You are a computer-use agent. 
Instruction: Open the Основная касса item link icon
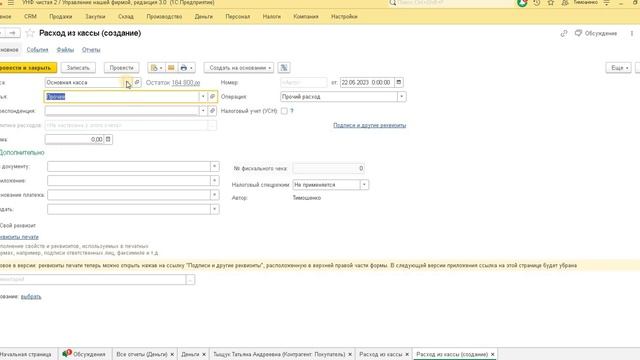coord(137,82)
